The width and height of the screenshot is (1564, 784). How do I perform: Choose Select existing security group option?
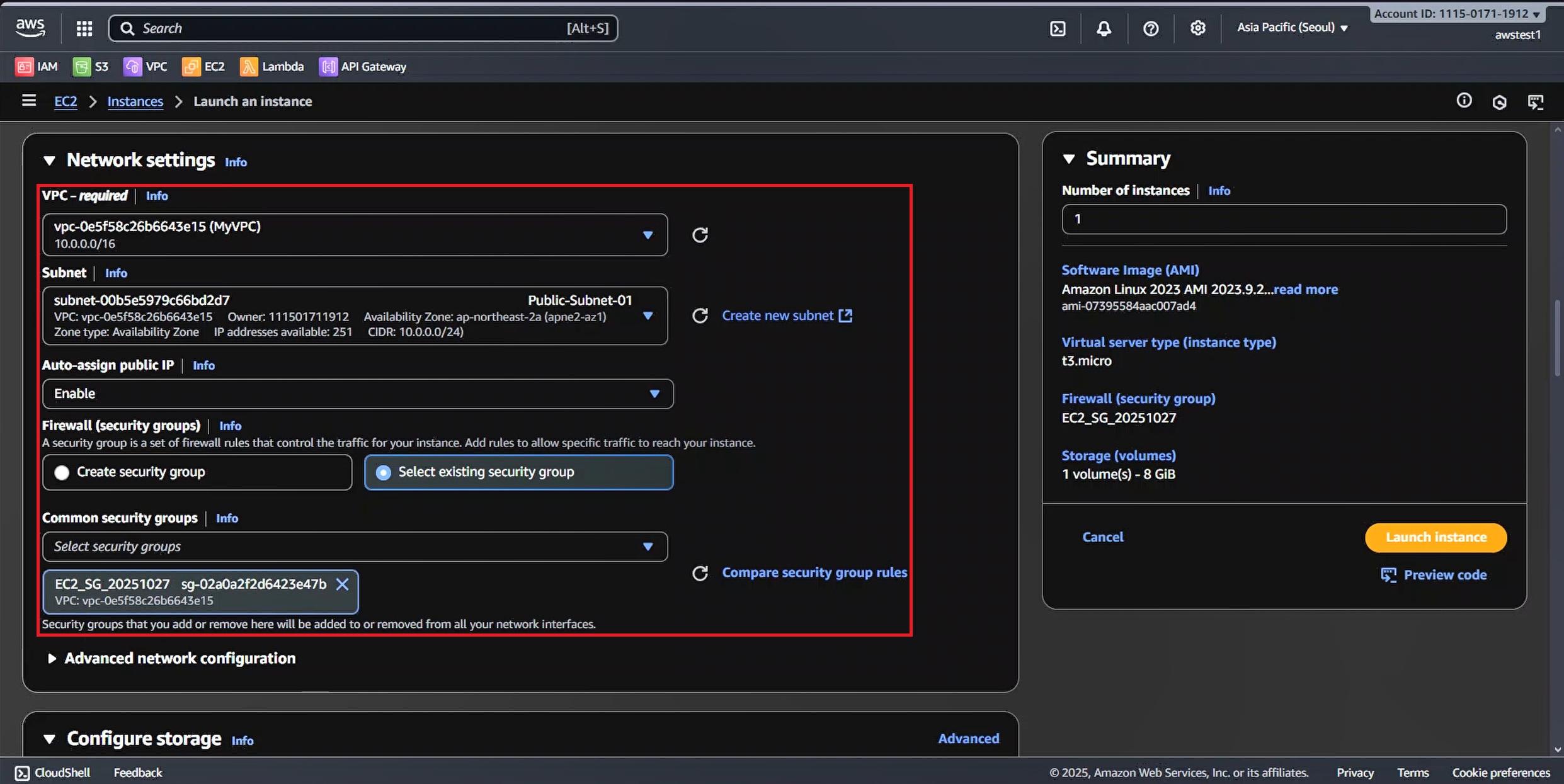pyautogui.click(x=383, y=472)
